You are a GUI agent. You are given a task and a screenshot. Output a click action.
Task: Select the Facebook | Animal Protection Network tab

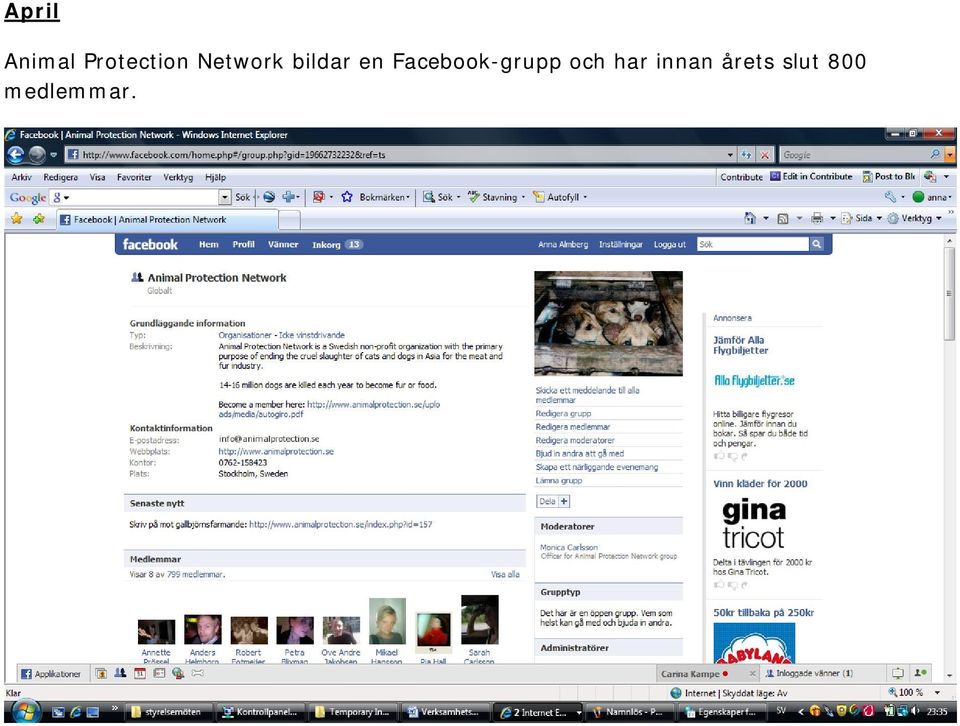coord(167,219)
